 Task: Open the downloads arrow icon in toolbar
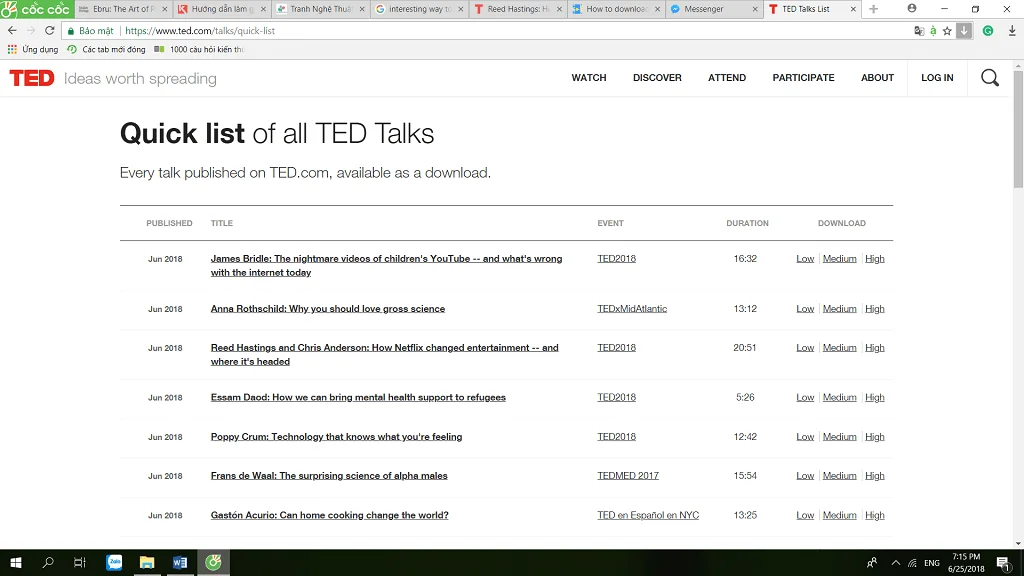[1012, 31]
